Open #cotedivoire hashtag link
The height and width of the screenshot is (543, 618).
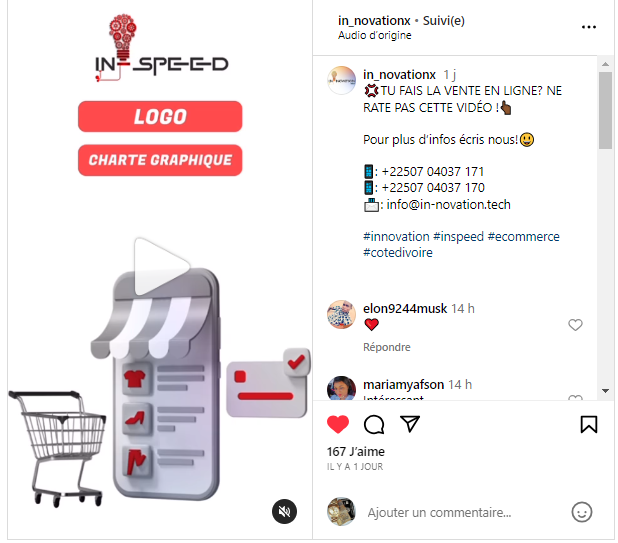(x=398, y=252)
